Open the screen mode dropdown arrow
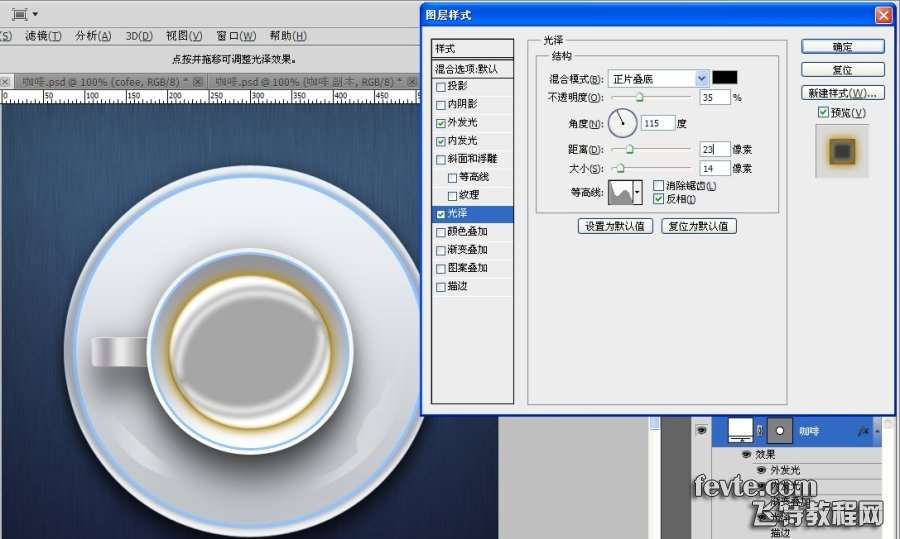The image size is (900, 539). pyautogui.click(x=35, y=14)
